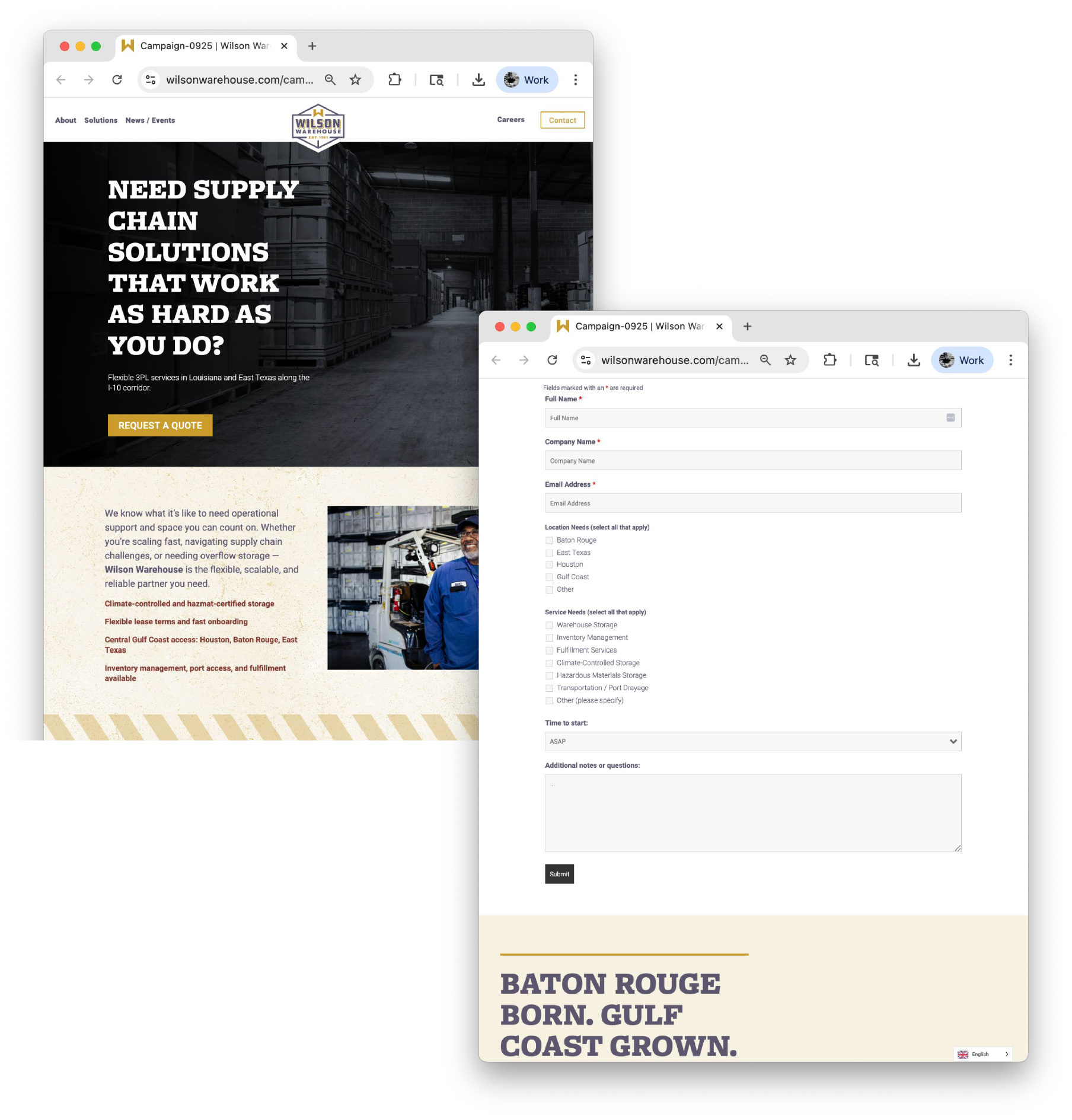Open three-dot Chrome menu in front window
The image size is (1072, 1120).
pyautogui.click(x=1010, y=360)
